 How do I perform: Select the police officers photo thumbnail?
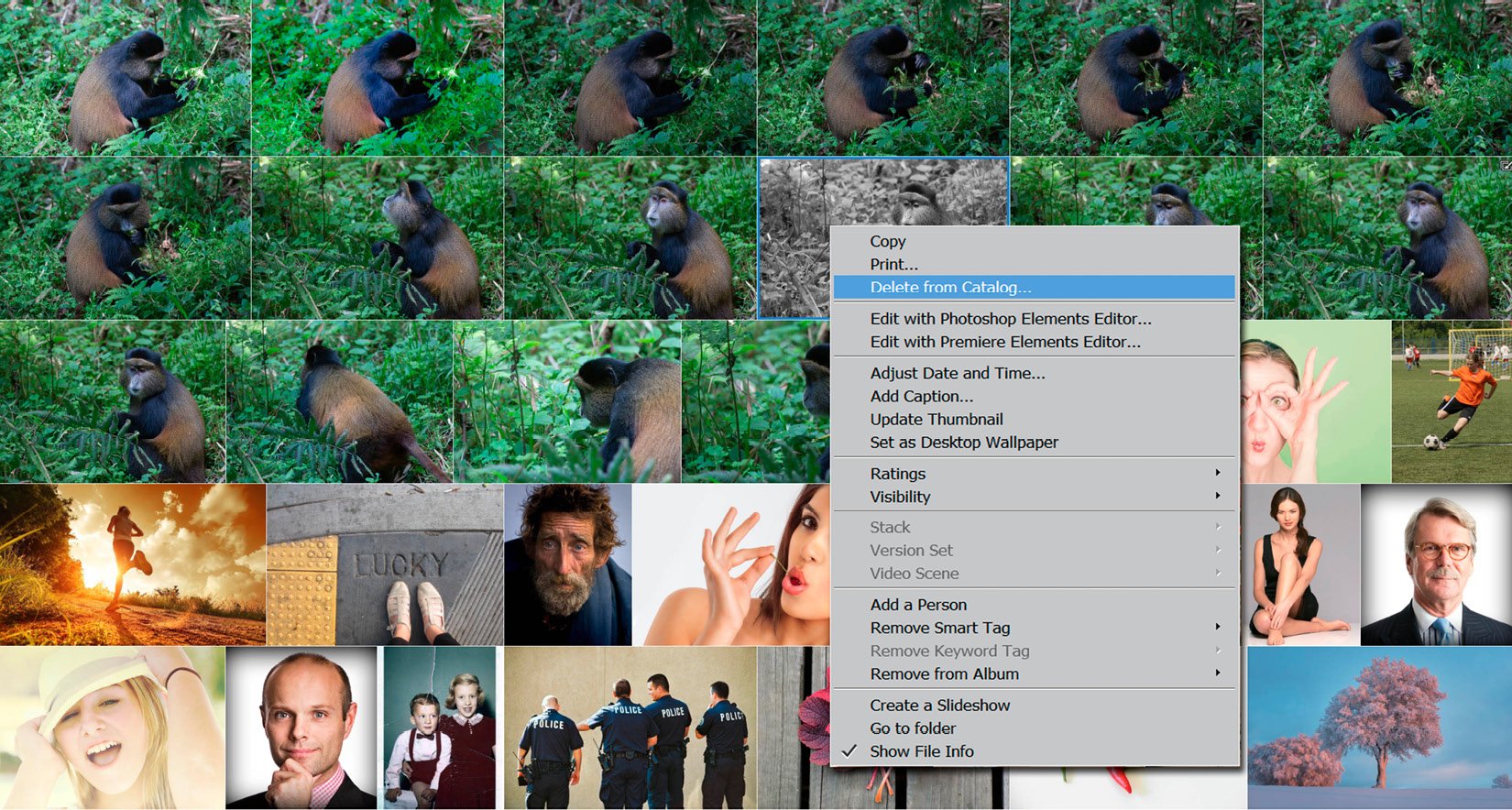(630, 728)
